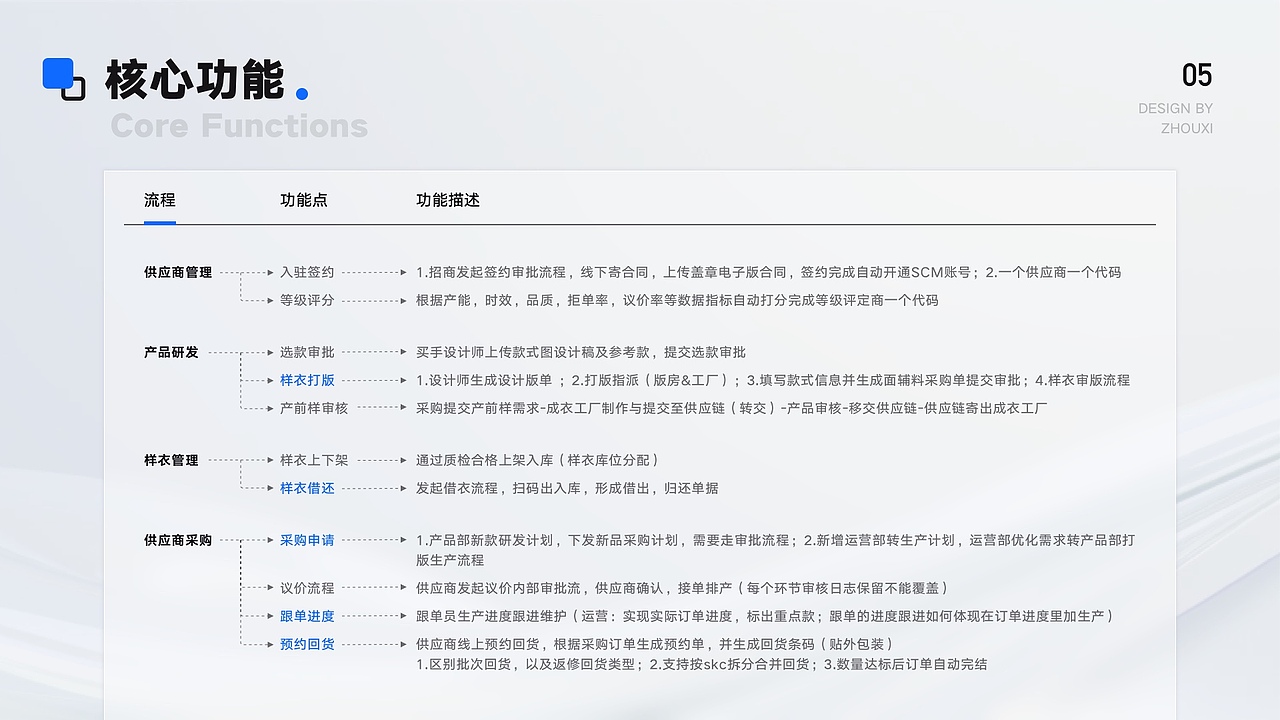Click description starting 根据产能，时效，品质
1280x720 pixels.
(677, 300)
